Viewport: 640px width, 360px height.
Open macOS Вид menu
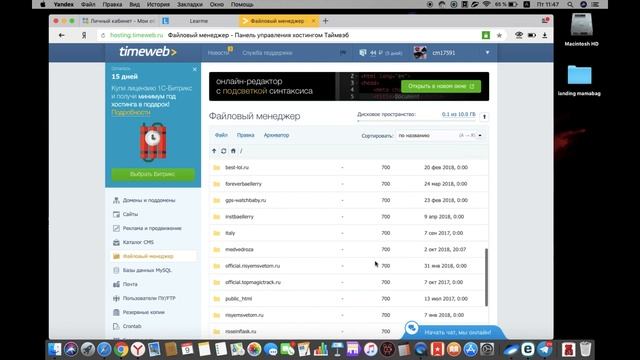click(134, 4)
